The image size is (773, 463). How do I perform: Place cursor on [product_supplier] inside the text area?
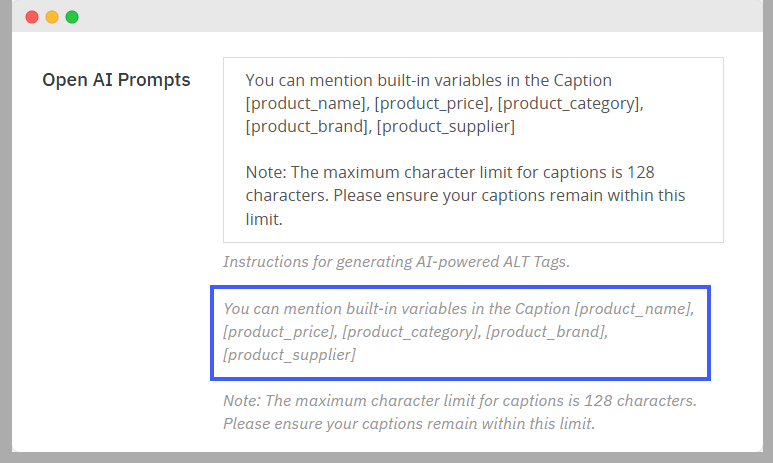(446, 126)
